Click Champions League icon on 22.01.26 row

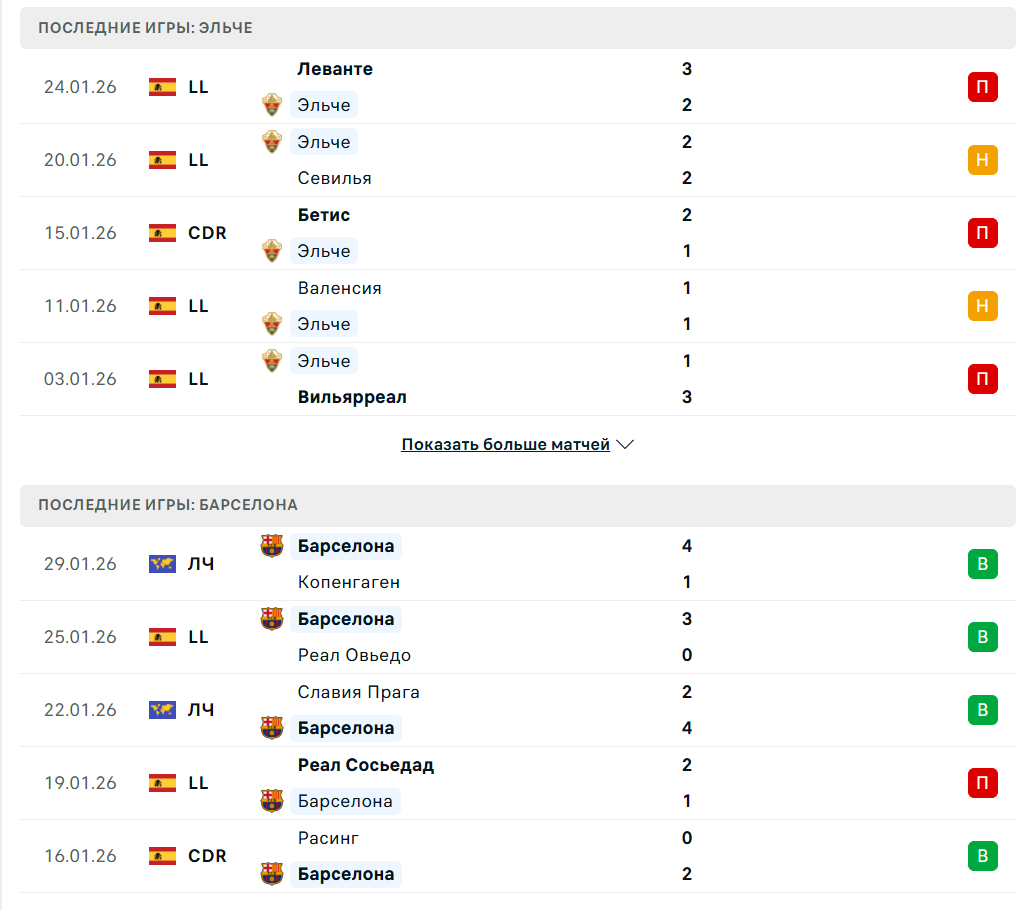162,710
